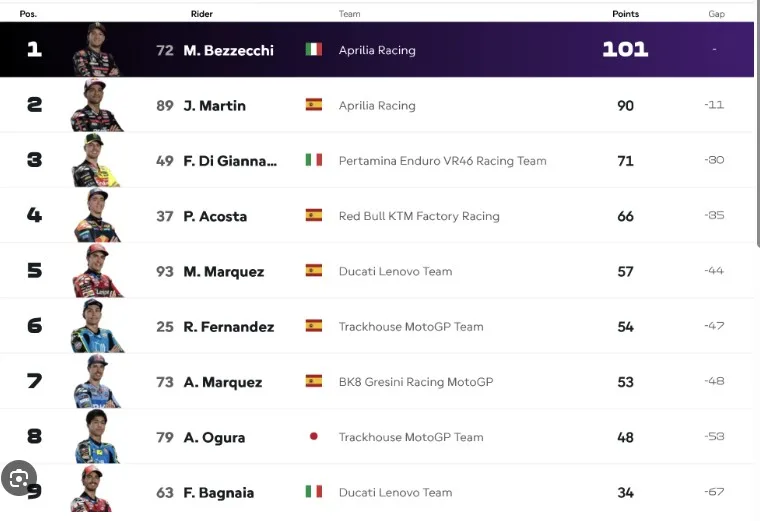Click the Spanish flag beside J. Martin
760x521 pixels.
click(314, 105)
